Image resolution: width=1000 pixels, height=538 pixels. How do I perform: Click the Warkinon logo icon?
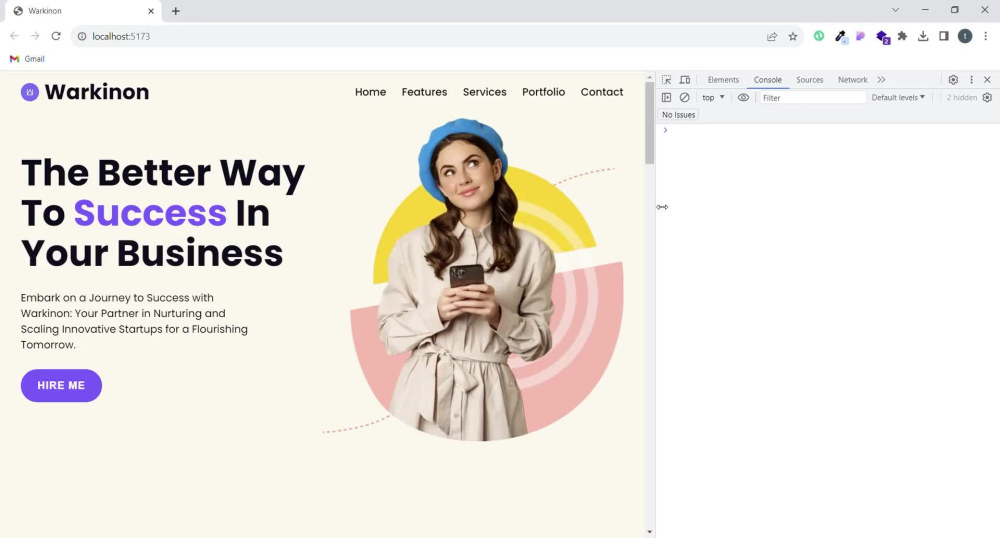pos(29,92)
